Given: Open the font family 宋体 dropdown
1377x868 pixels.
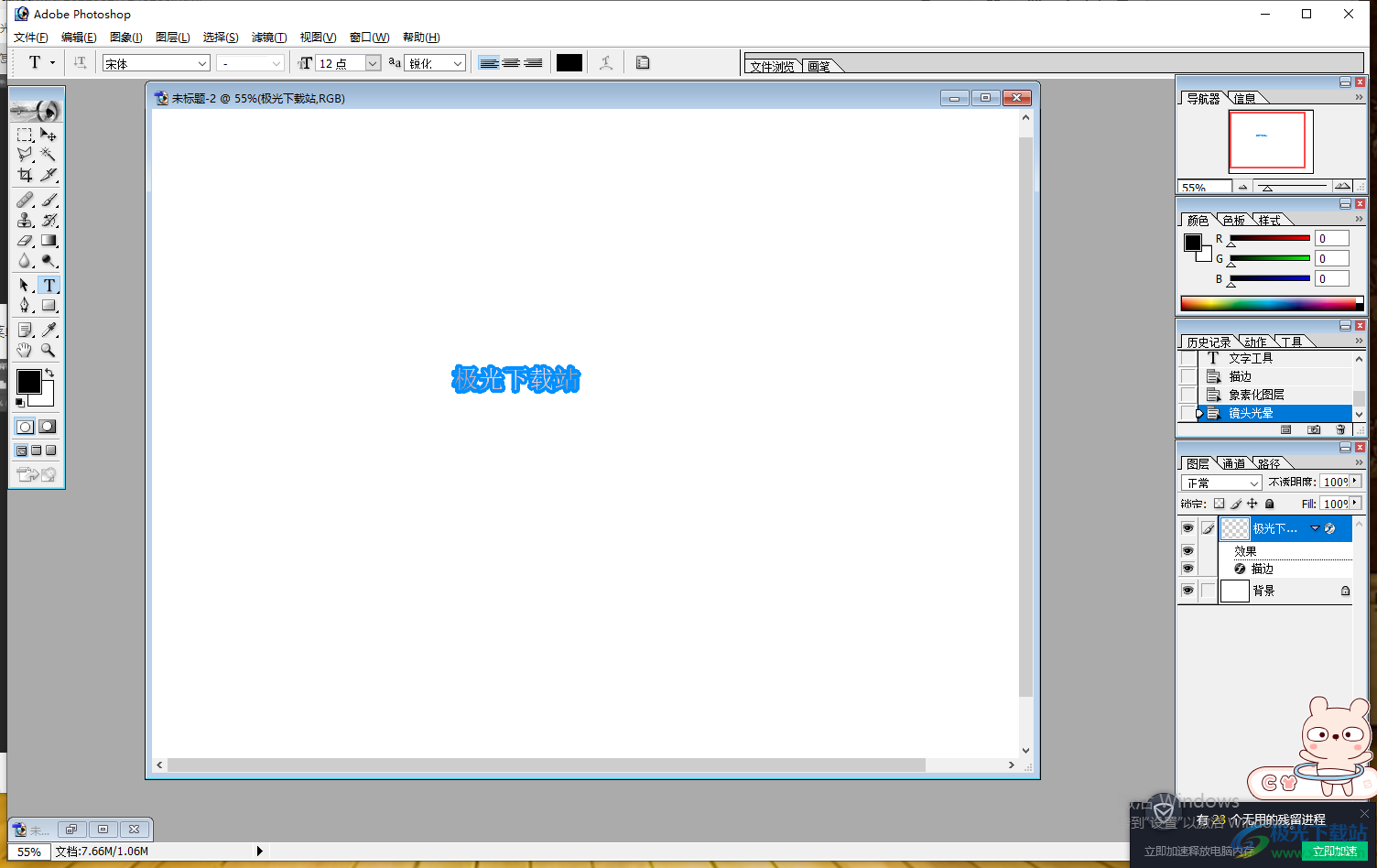Looking at the screenshot, I should click(202, 63).
